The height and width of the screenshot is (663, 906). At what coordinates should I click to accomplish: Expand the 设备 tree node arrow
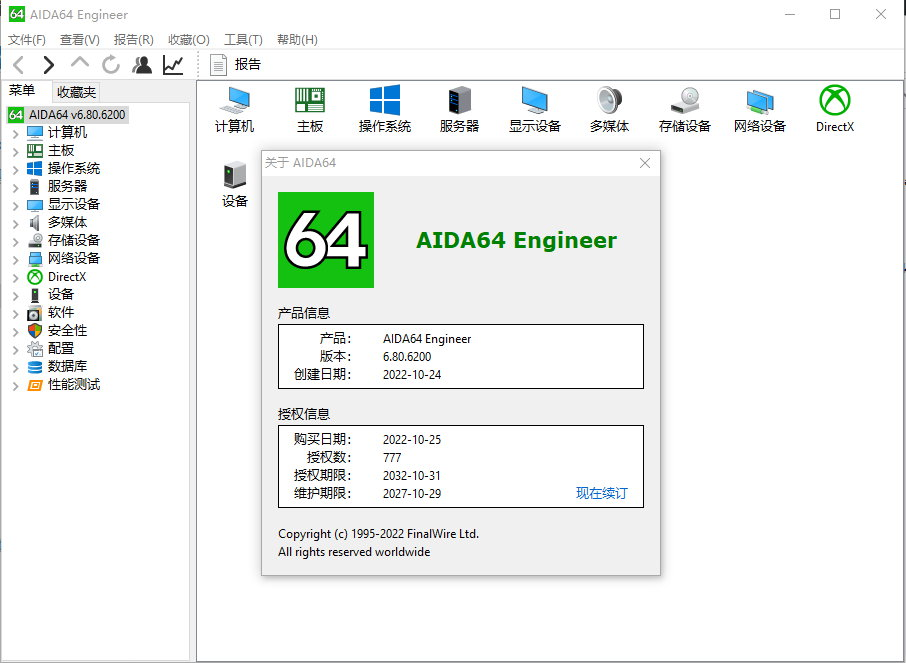click(x=16, y=296)
